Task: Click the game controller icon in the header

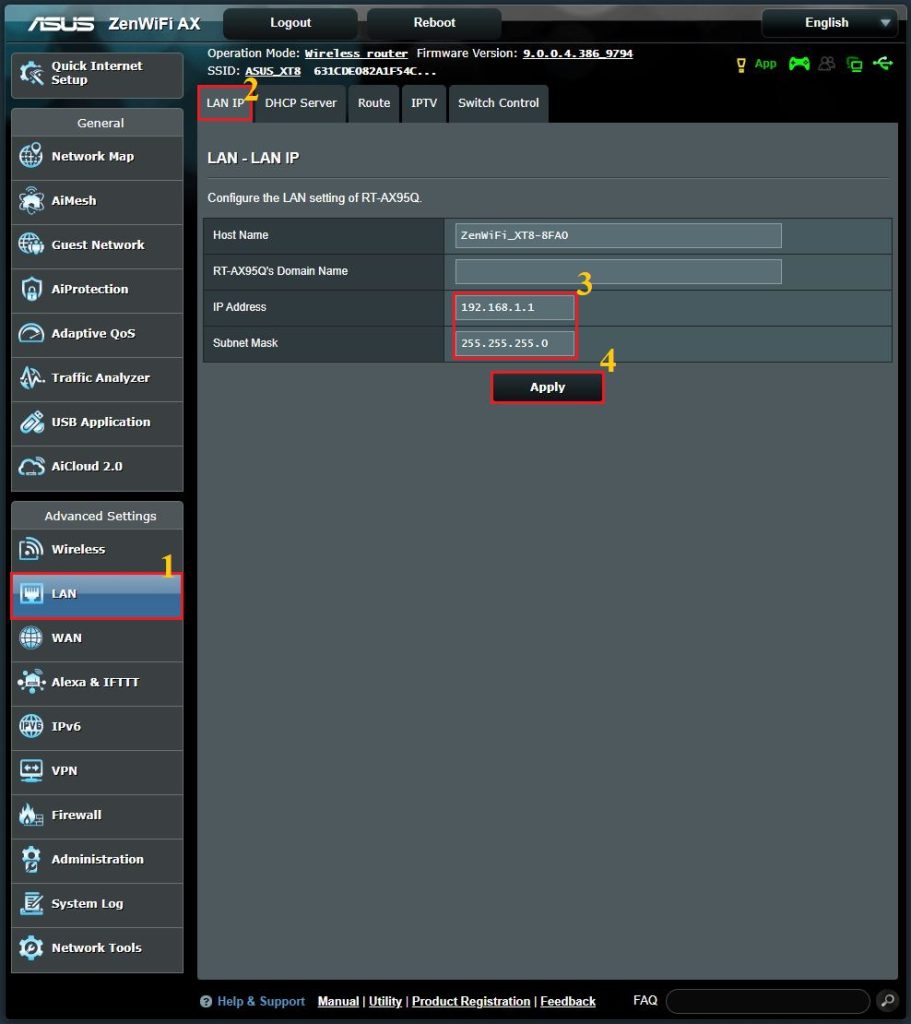Action: 799,63
